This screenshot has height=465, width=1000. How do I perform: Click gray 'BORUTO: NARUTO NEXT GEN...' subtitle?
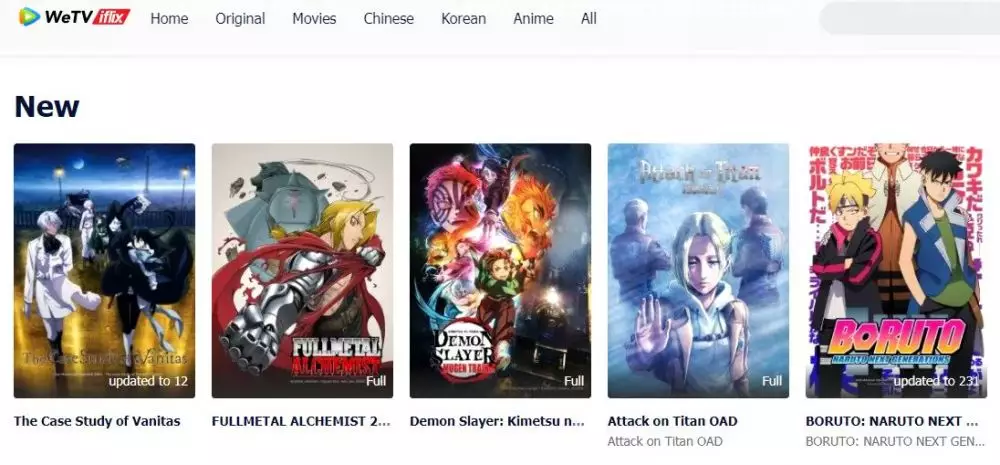tap(895, 441)
